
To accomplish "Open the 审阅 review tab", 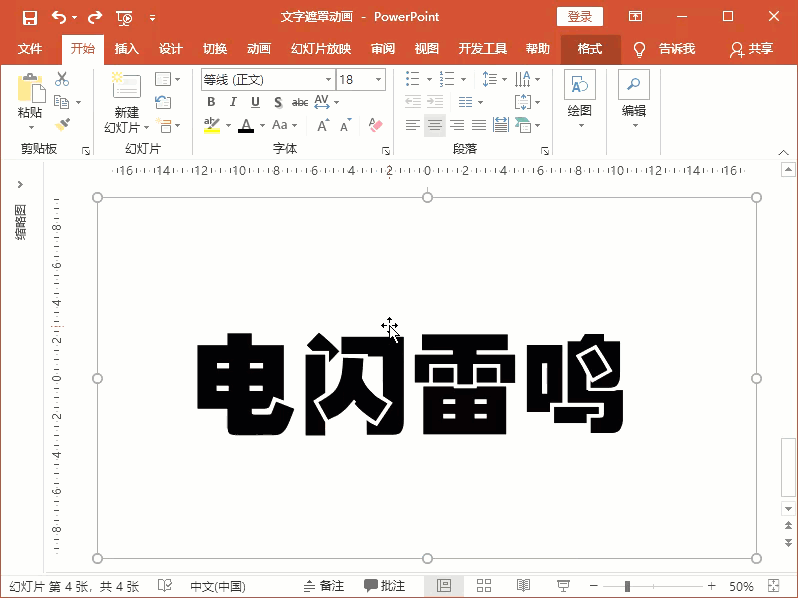I will (383, 49).
